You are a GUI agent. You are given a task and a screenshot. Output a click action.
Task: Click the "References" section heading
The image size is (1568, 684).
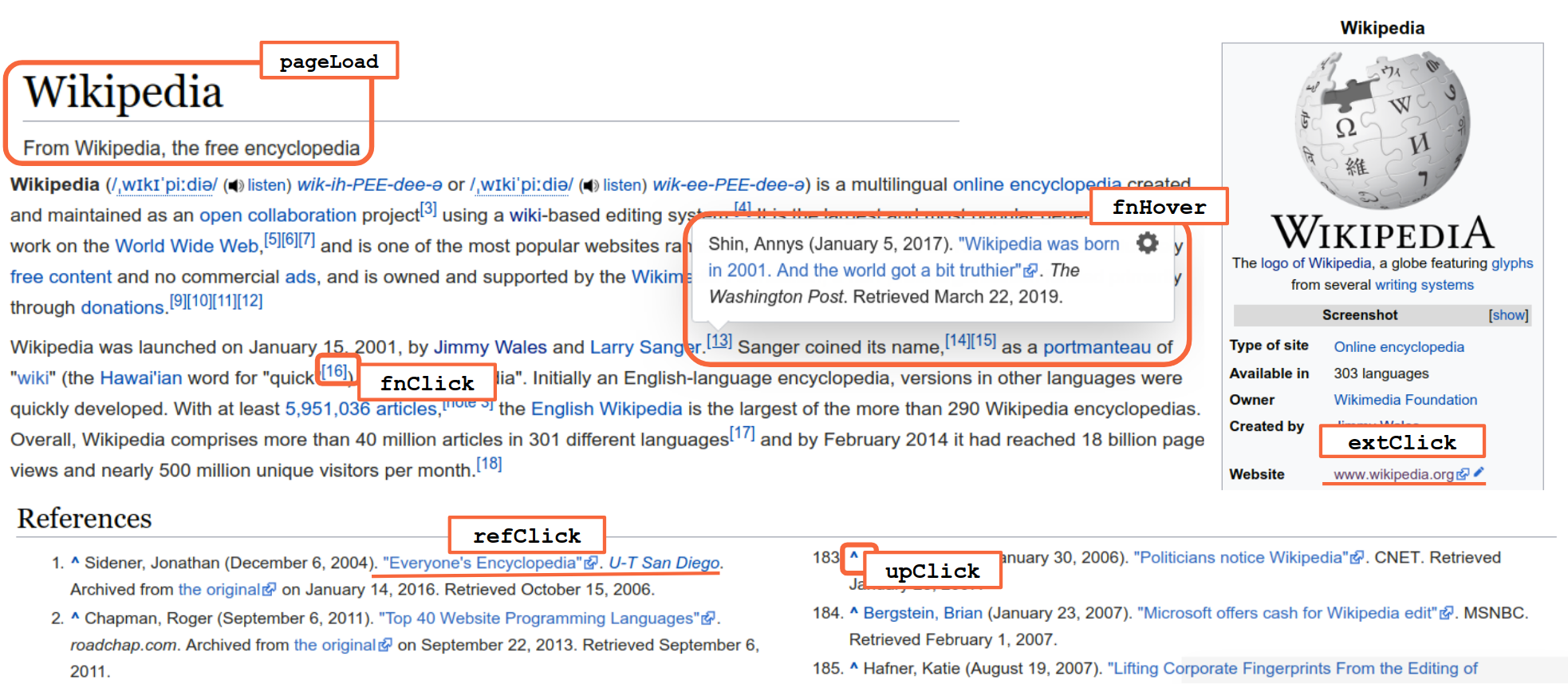(x=85, y=519)
